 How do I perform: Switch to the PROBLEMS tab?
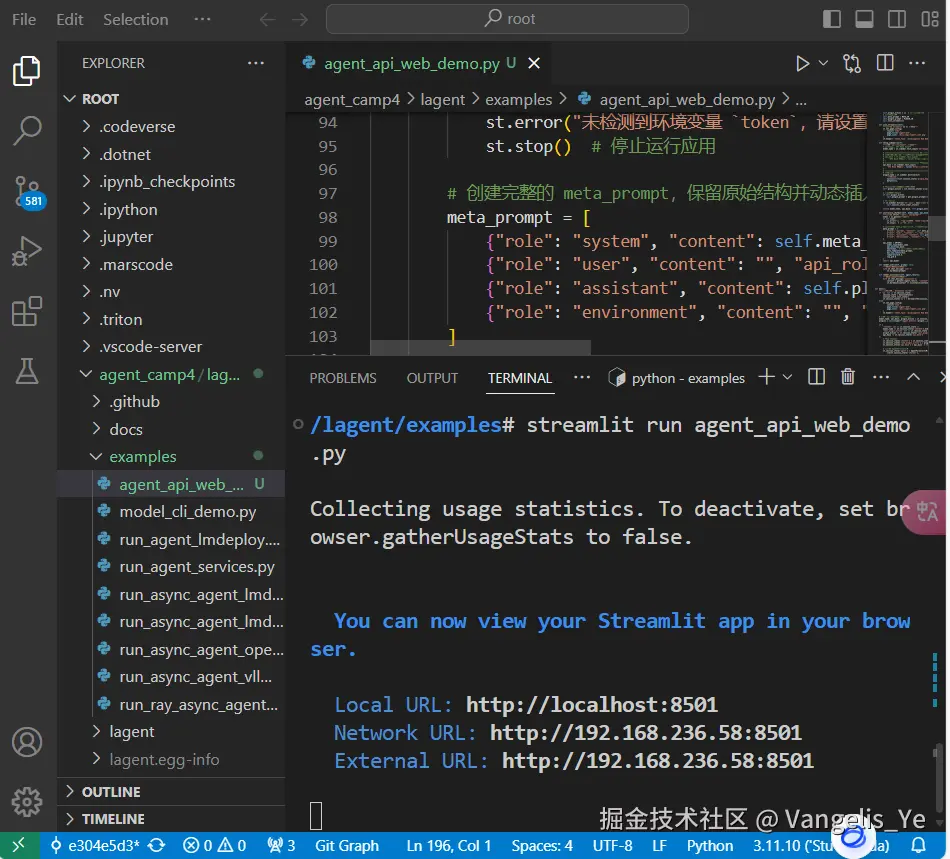(343, 378)
